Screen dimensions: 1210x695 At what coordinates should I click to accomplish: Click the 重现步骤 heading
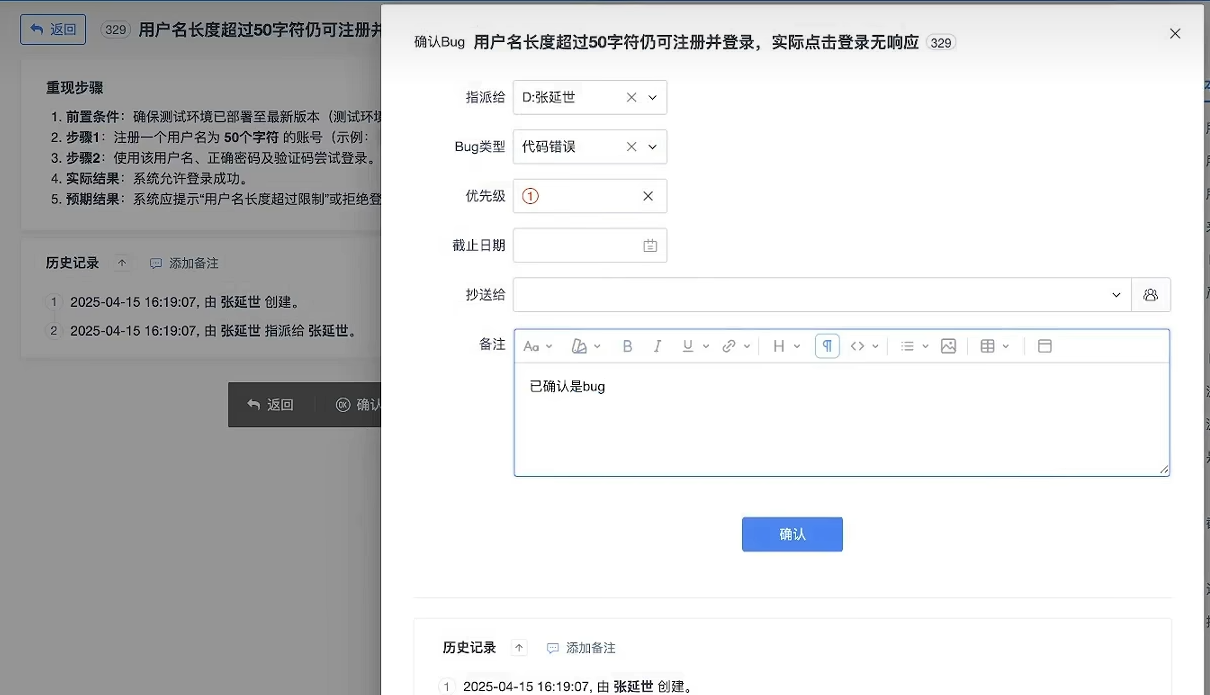pos(75,88)
